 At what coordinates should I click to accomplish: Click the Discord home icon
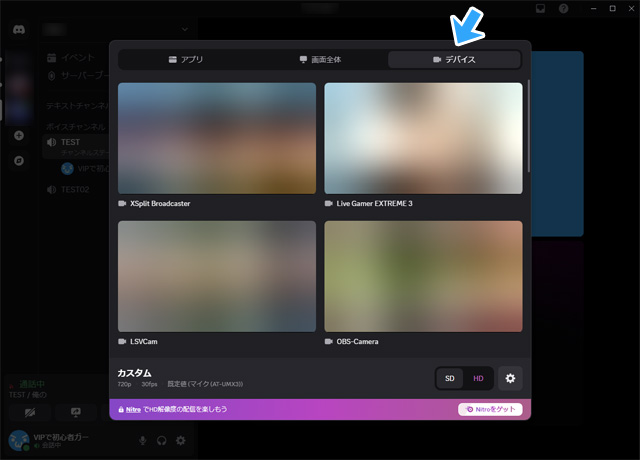(19, 30)
